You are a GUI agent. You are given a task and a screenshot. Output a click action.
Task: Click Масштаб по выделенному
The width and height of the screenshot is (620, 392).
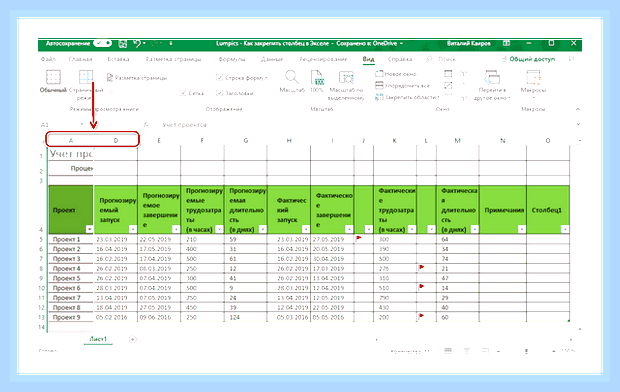click(x=346, y=85)
